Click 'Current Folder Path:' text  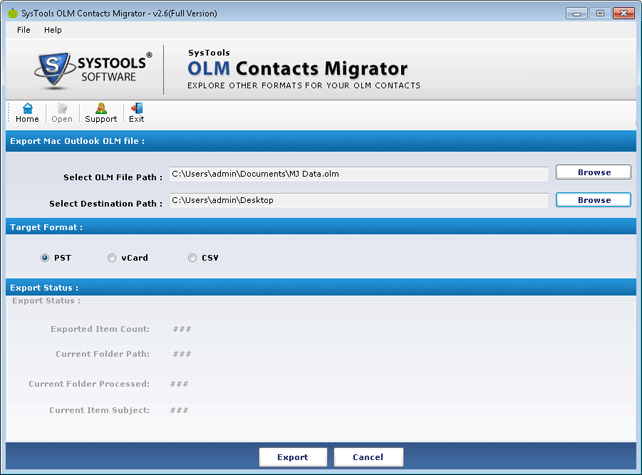(x=103, y=354)
